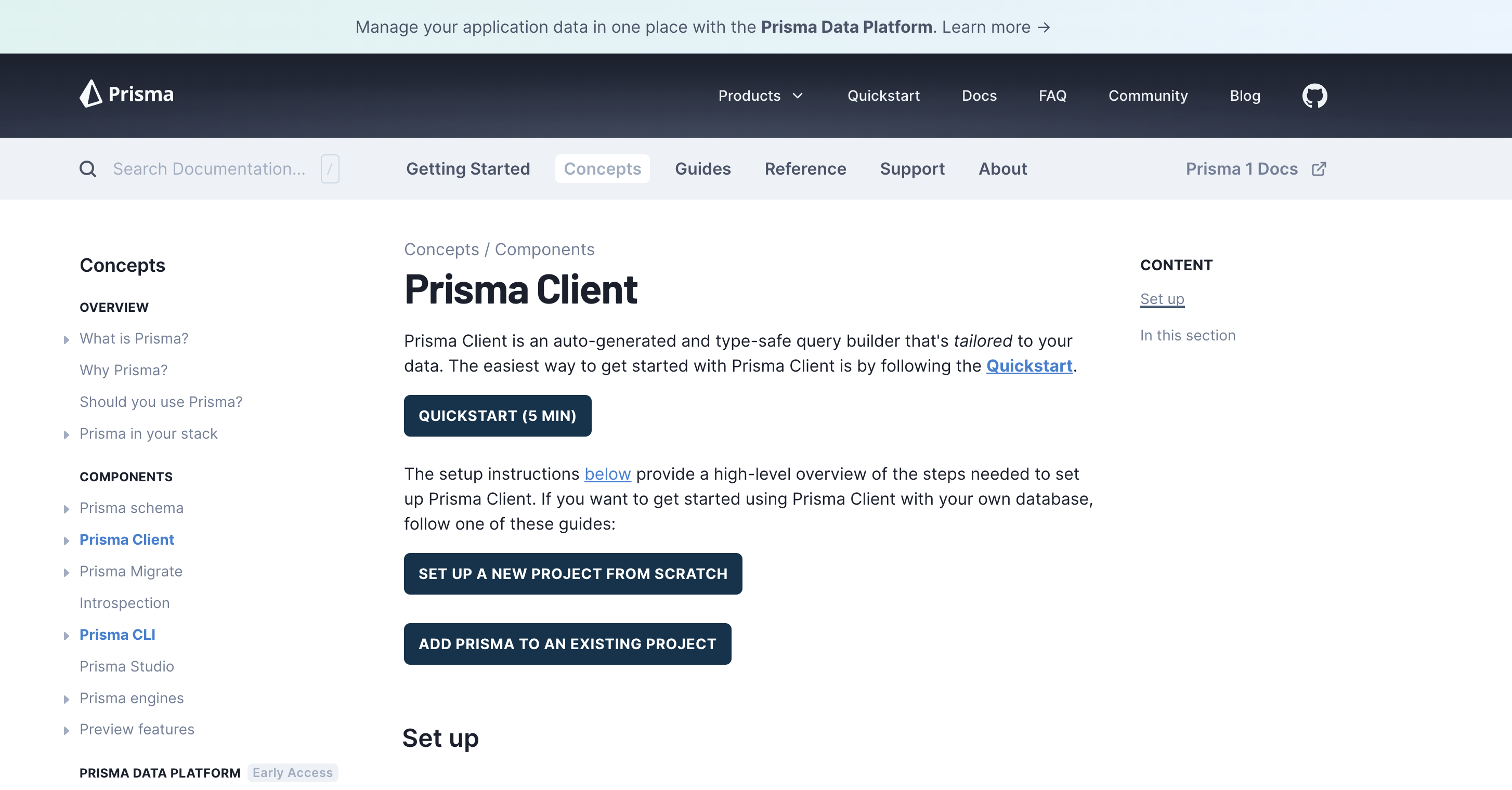Click Set Up a New Project From Scratch
This screenshot has height=790, width=1512.
click(x=573, y=573)
